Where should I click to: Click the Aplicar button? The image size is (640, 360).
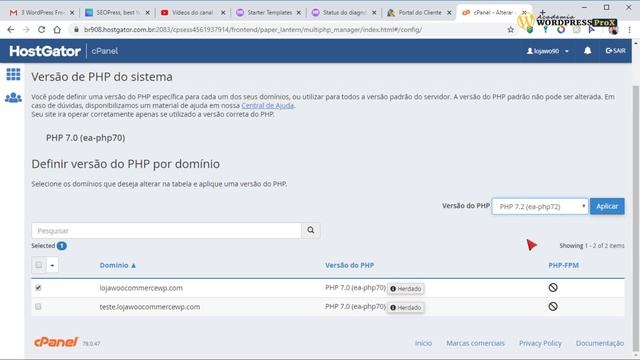tap(607, 206)
